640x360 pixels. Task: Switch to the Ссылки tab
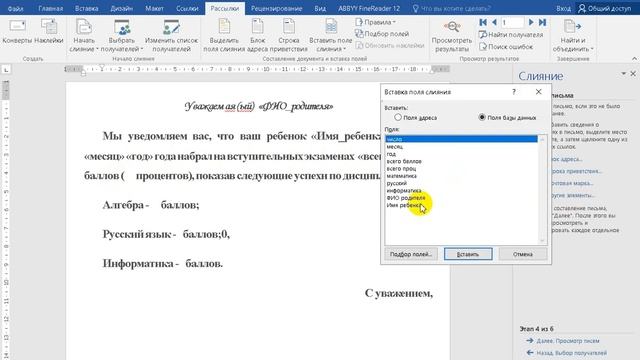pos(187,8)
